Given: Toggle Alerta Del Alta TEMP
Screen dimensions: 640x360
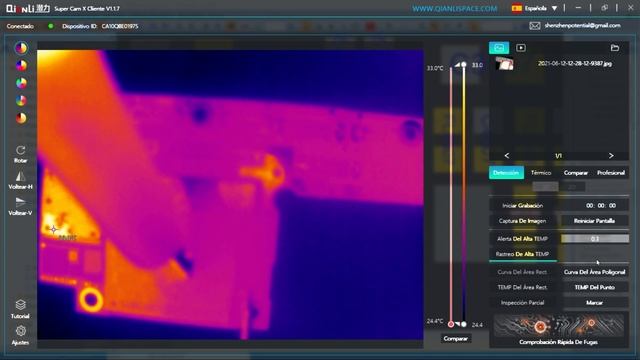Looking at the screenshot, I should pos(522,239).
